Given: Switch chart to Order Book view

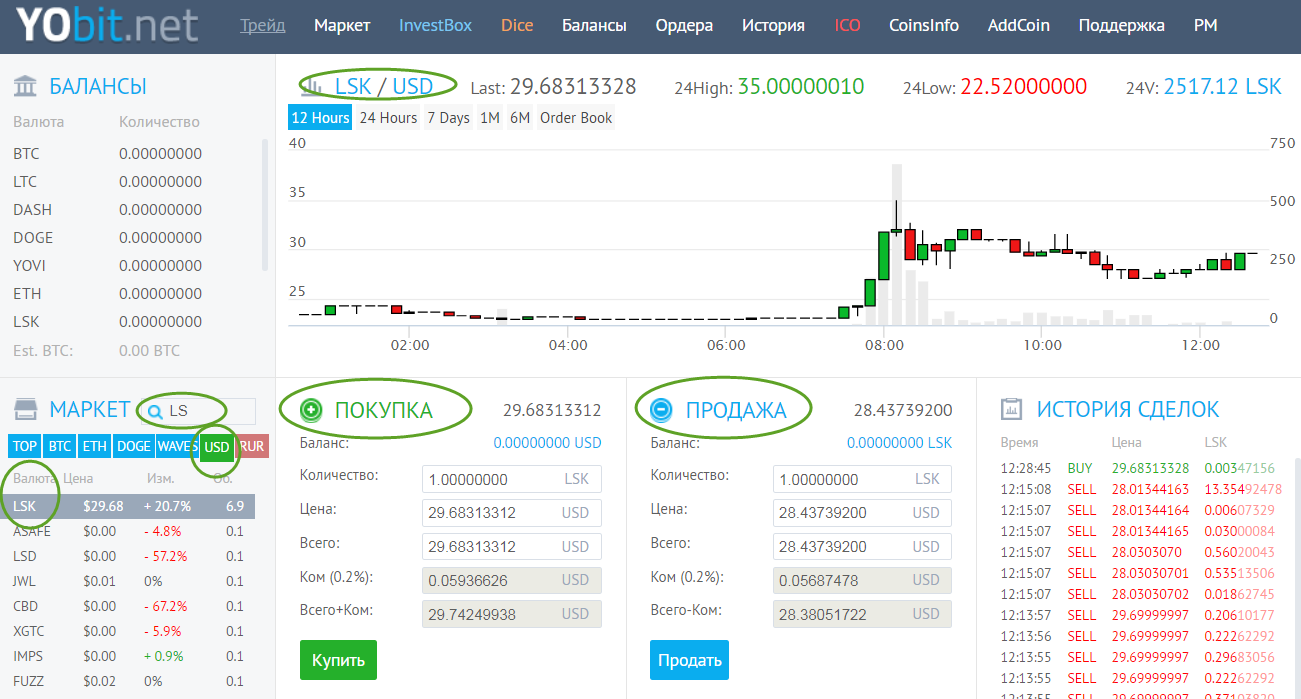Looking at the screenshot, I should click(x=575, y=118).
